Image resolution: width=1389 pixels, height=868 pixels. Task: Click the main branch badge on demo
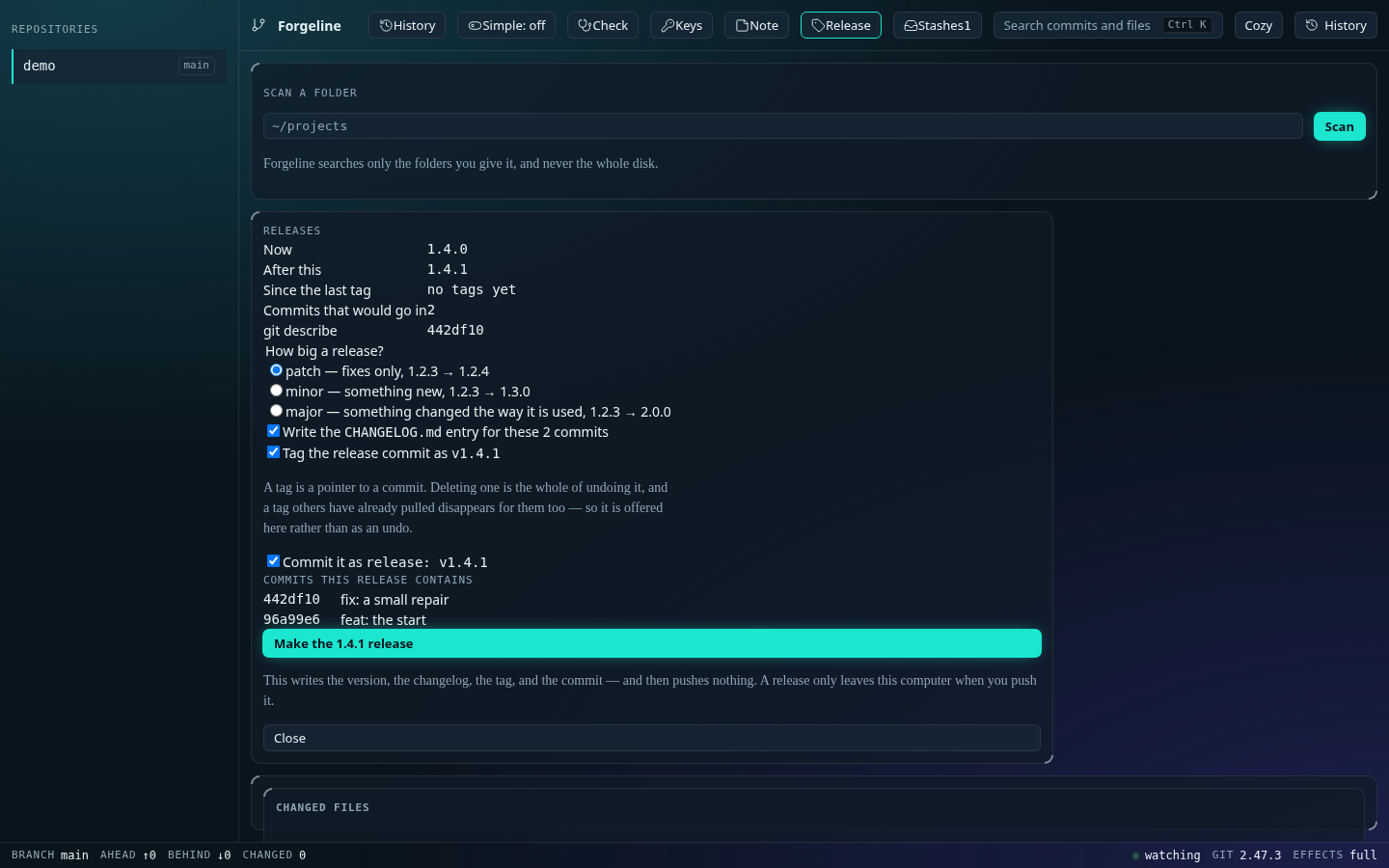point(197,66)
